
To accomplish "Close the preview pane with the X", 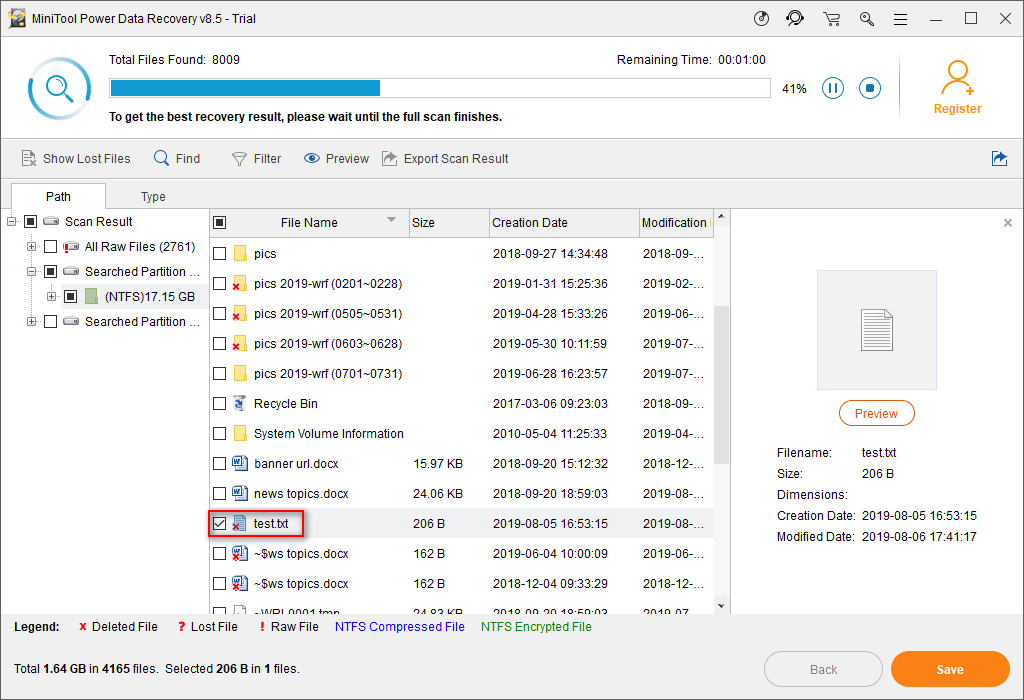I will pyautogui.click(x=1008, y=223).
